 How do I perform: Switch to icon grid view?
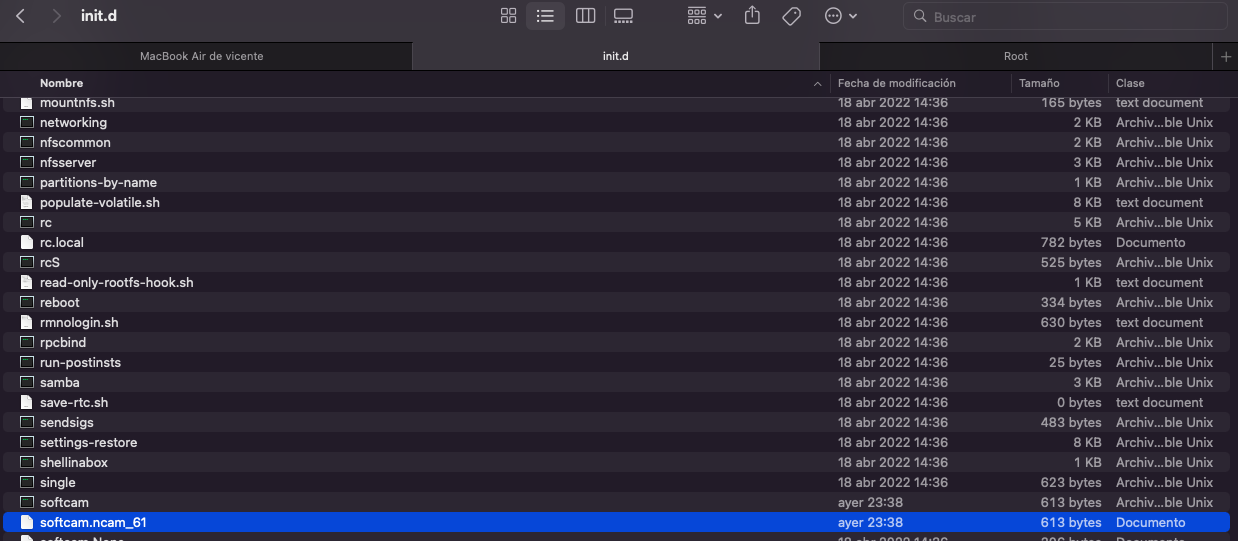508,16
